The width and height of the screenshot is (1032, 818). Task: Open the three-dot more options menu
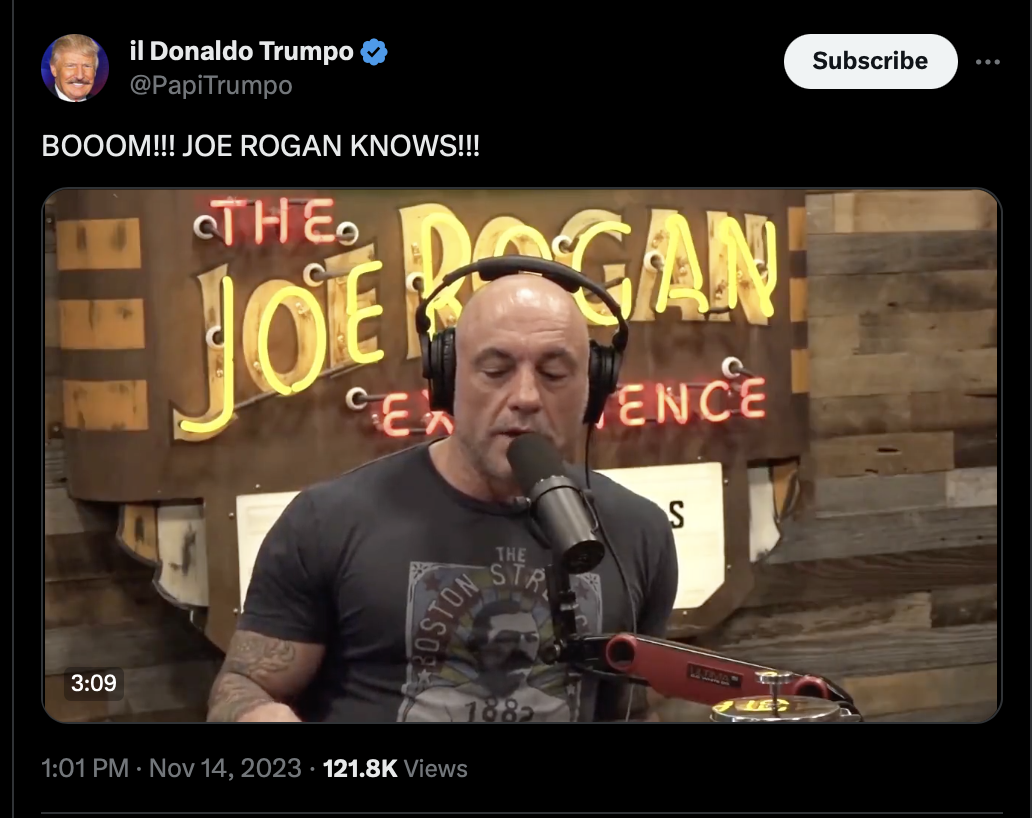tap(988, 62)
